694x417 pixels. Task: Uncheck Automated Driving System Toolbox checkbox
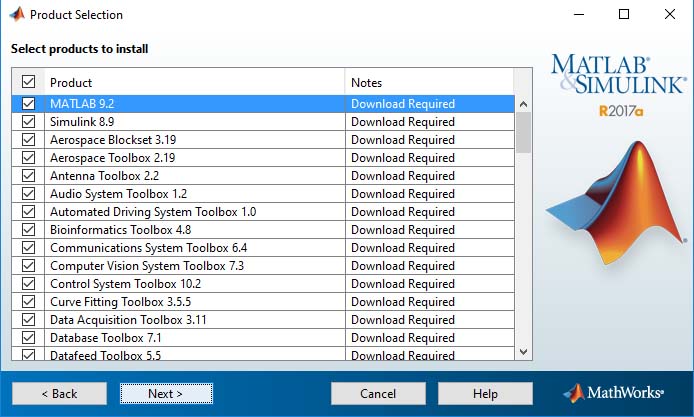pyautogui.click(x=28, y=212)
